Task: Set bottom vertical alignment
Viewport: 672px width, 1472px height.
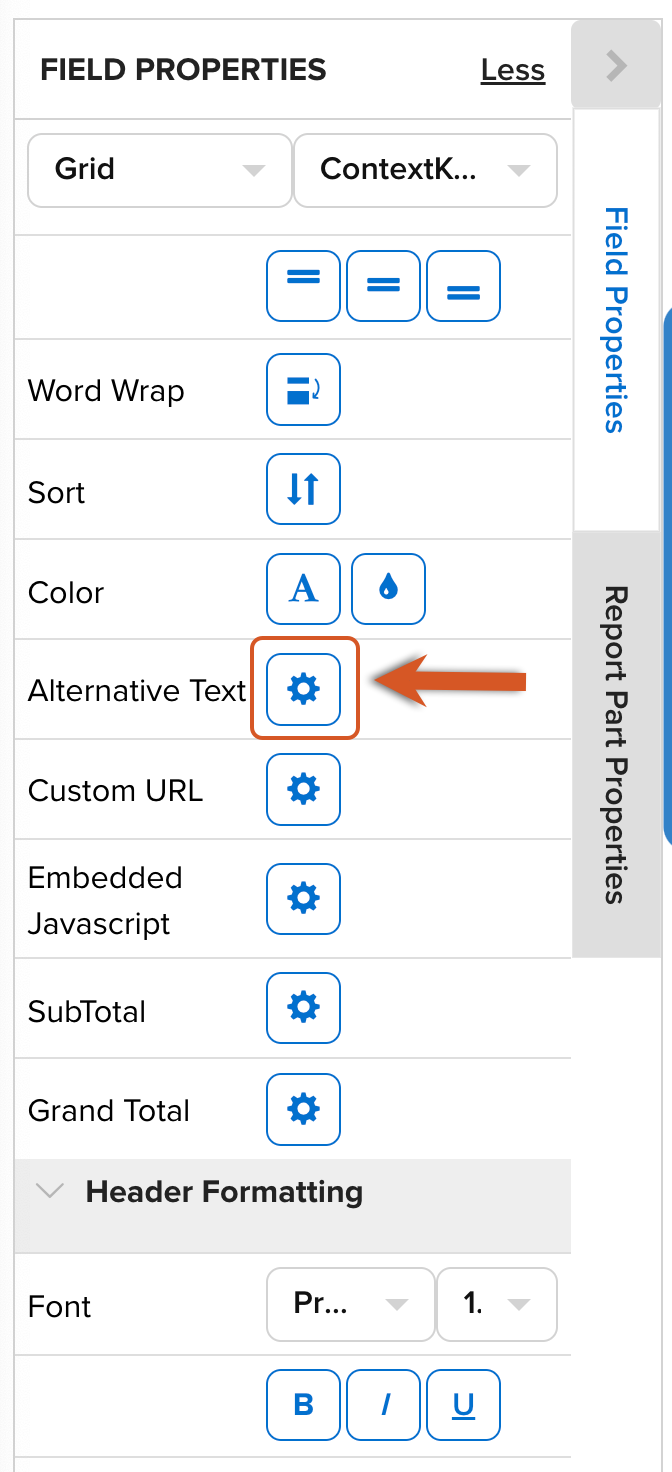Action: (463, 286)
